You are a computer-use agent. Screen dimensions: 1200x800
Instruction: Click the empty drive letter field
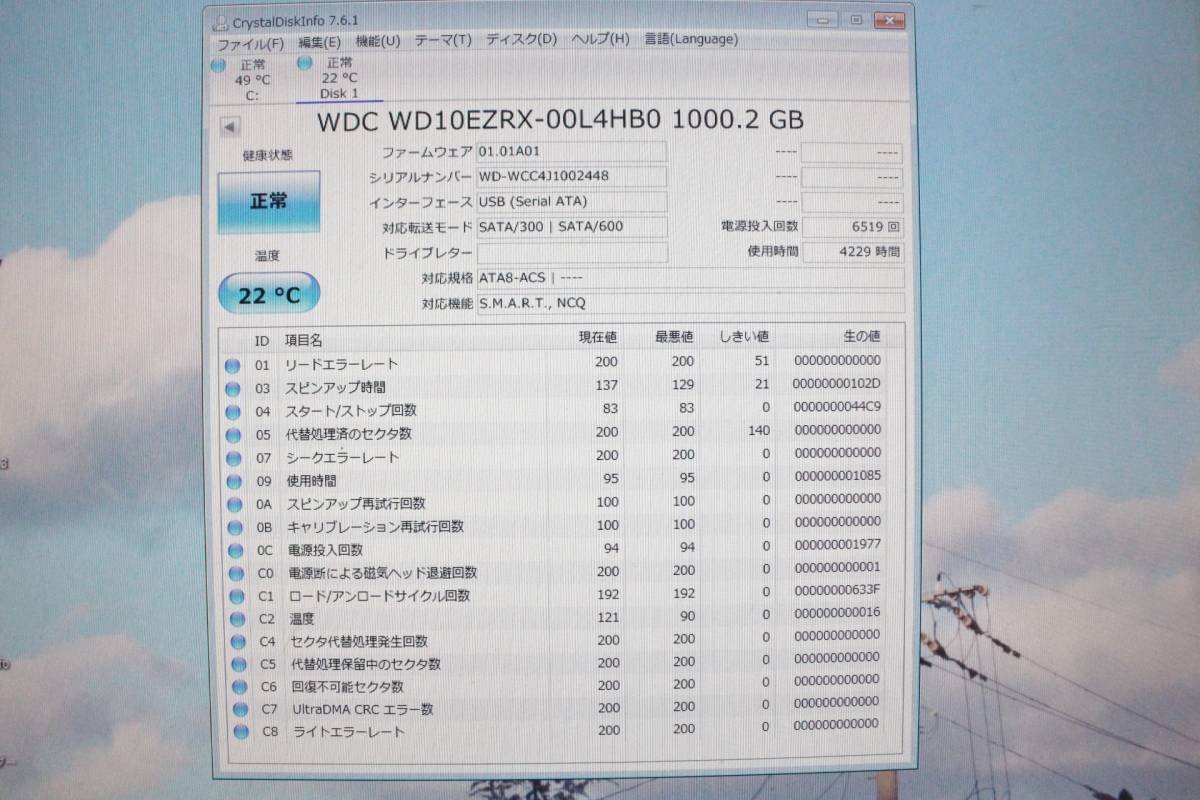point(571,252)
